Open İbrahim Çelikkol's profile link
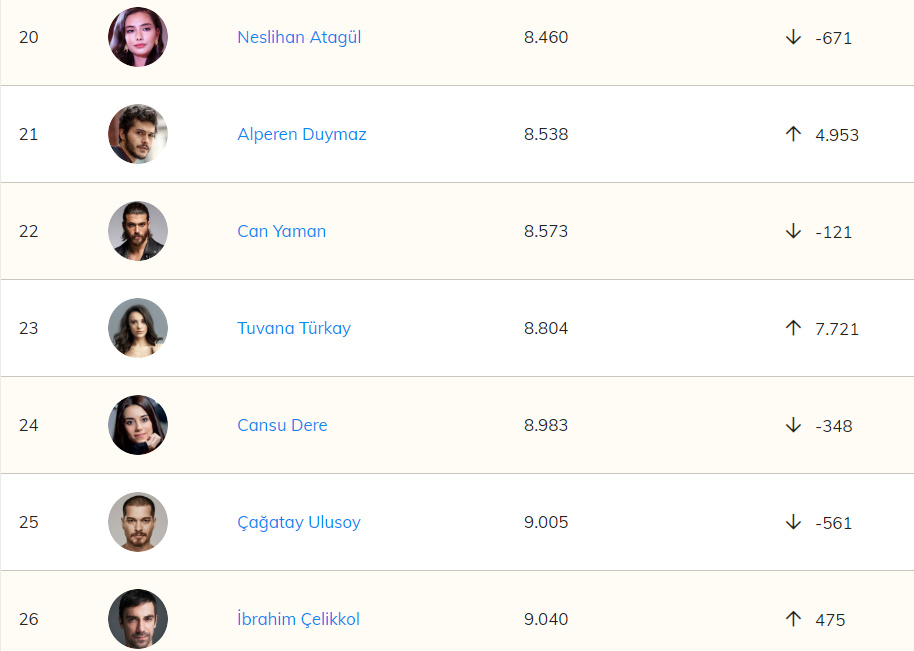This screenshot has height=651, width=914. coord(298,619)
